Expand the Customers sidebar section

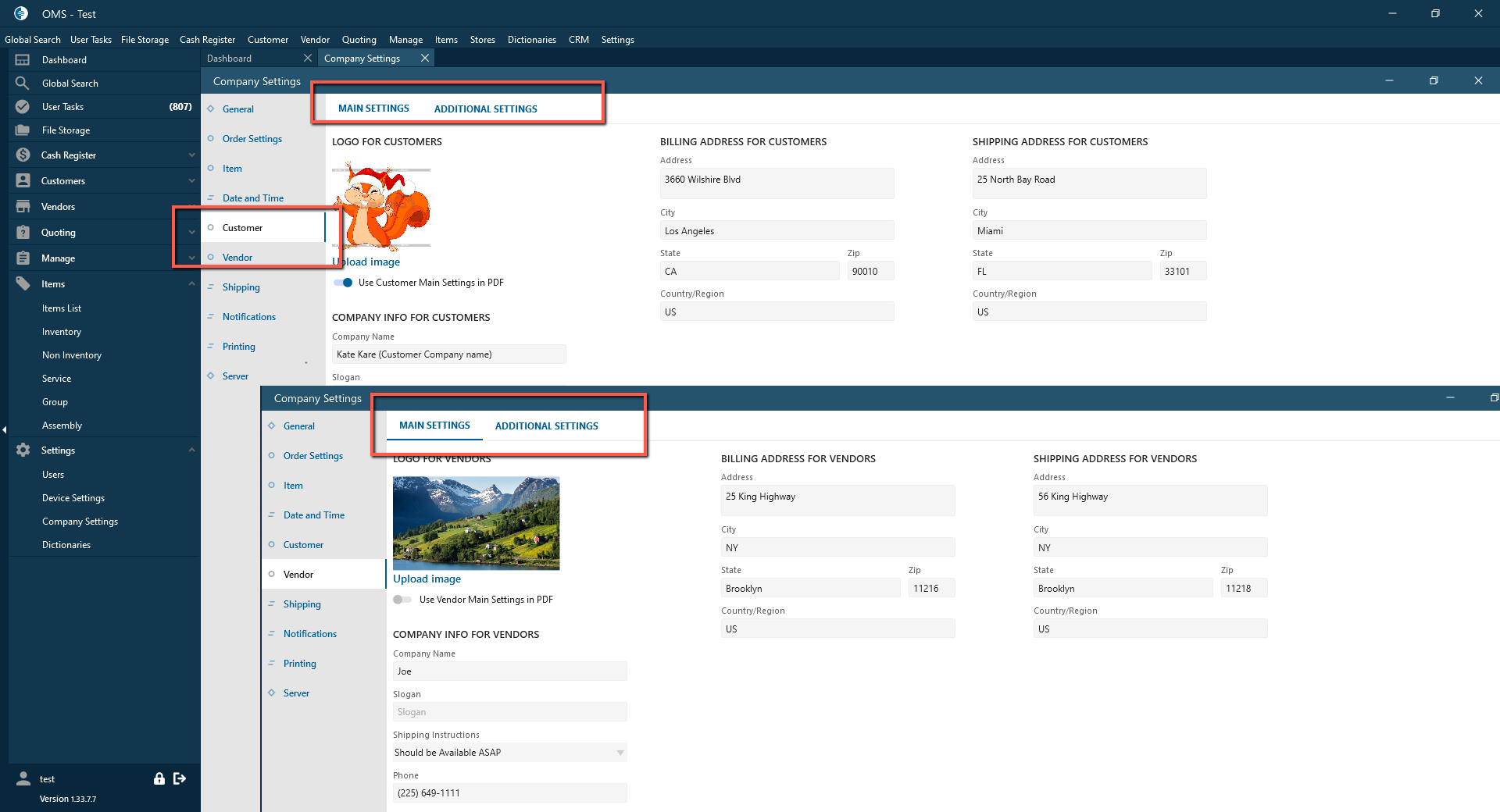tap(191, 181)
